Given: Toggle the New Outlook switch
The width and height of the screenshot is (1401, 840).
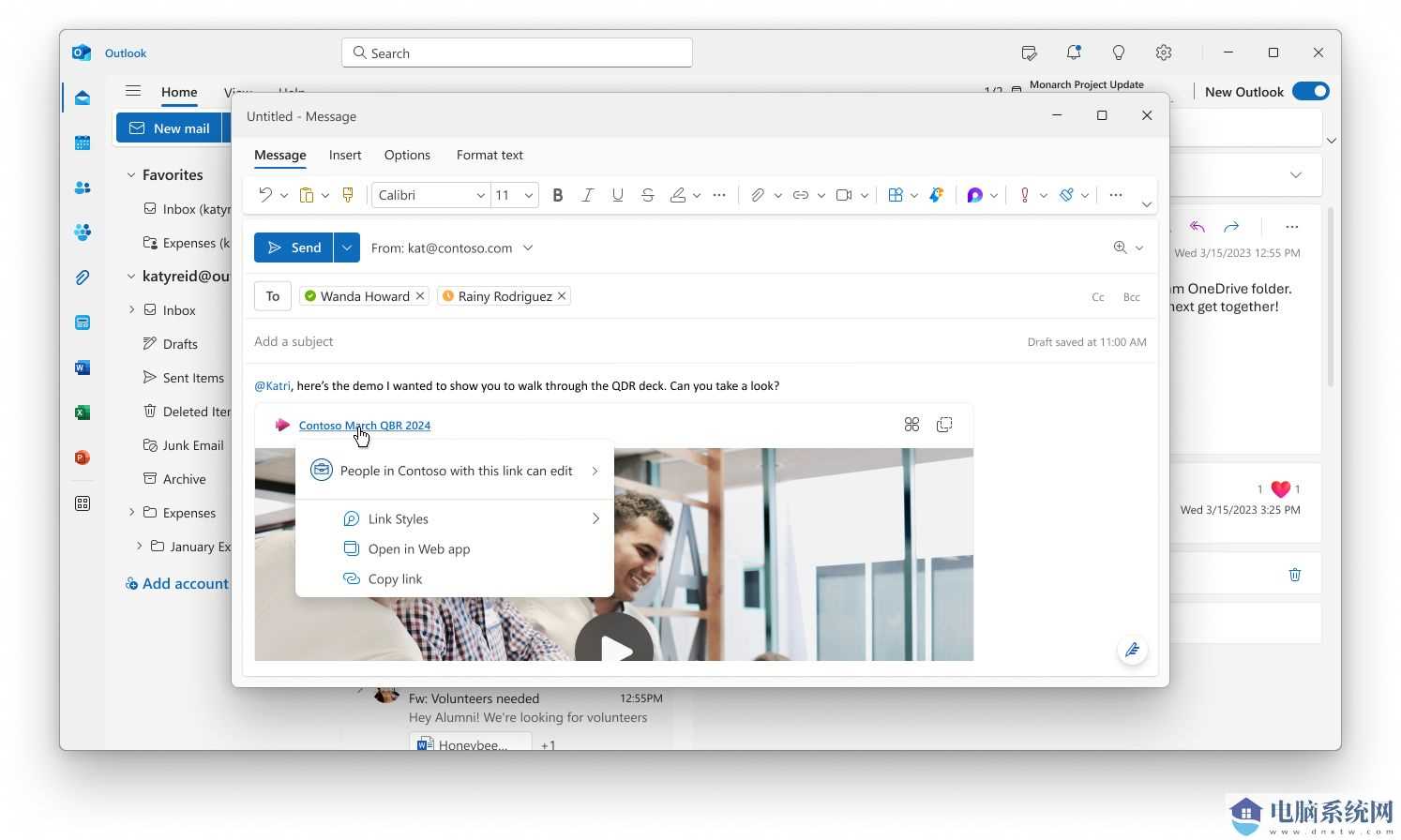Looking at the screenshot, I should (x=1310, y=91).
